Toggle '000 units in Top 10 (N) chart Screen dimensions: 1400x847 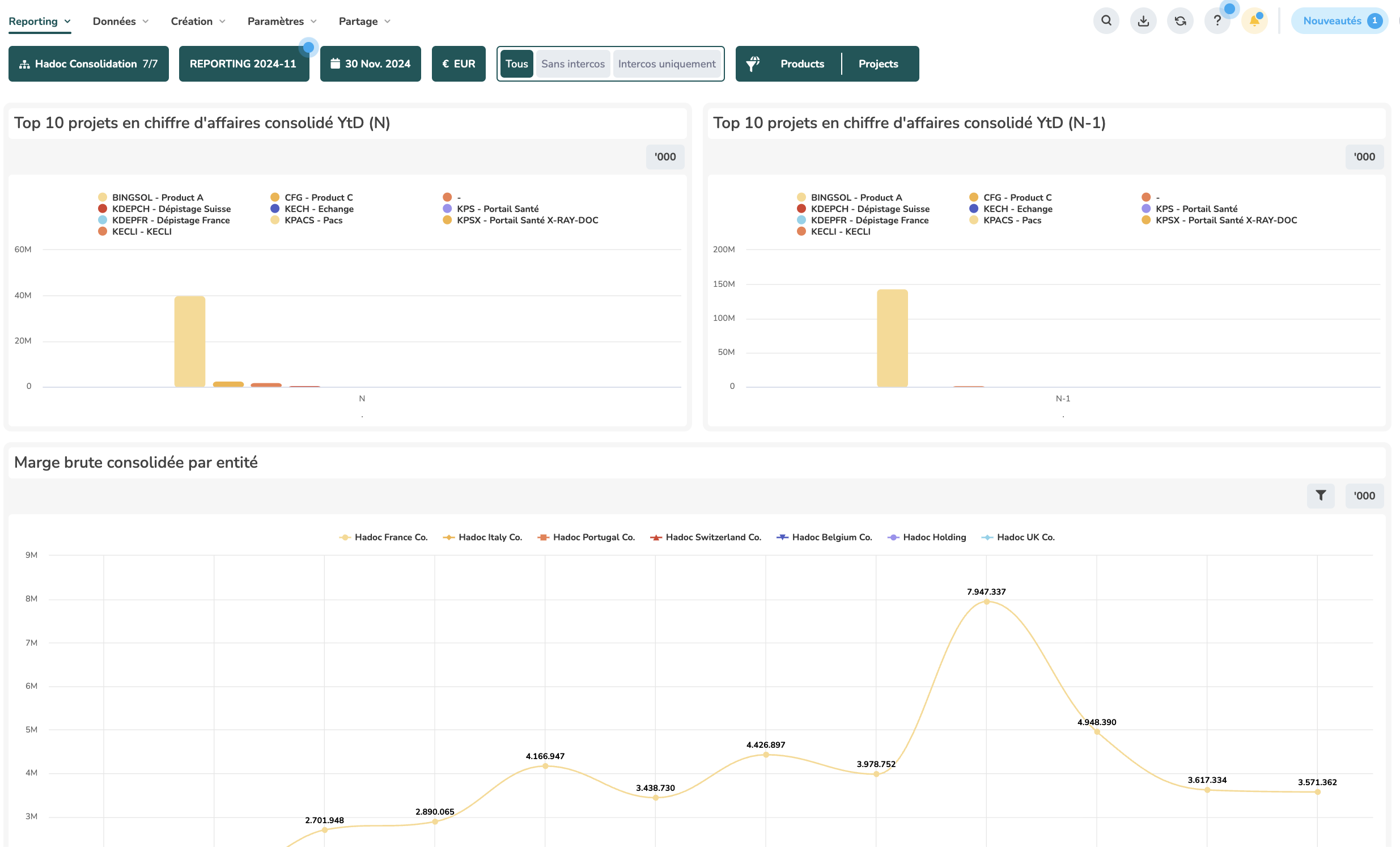coord(665,157)
